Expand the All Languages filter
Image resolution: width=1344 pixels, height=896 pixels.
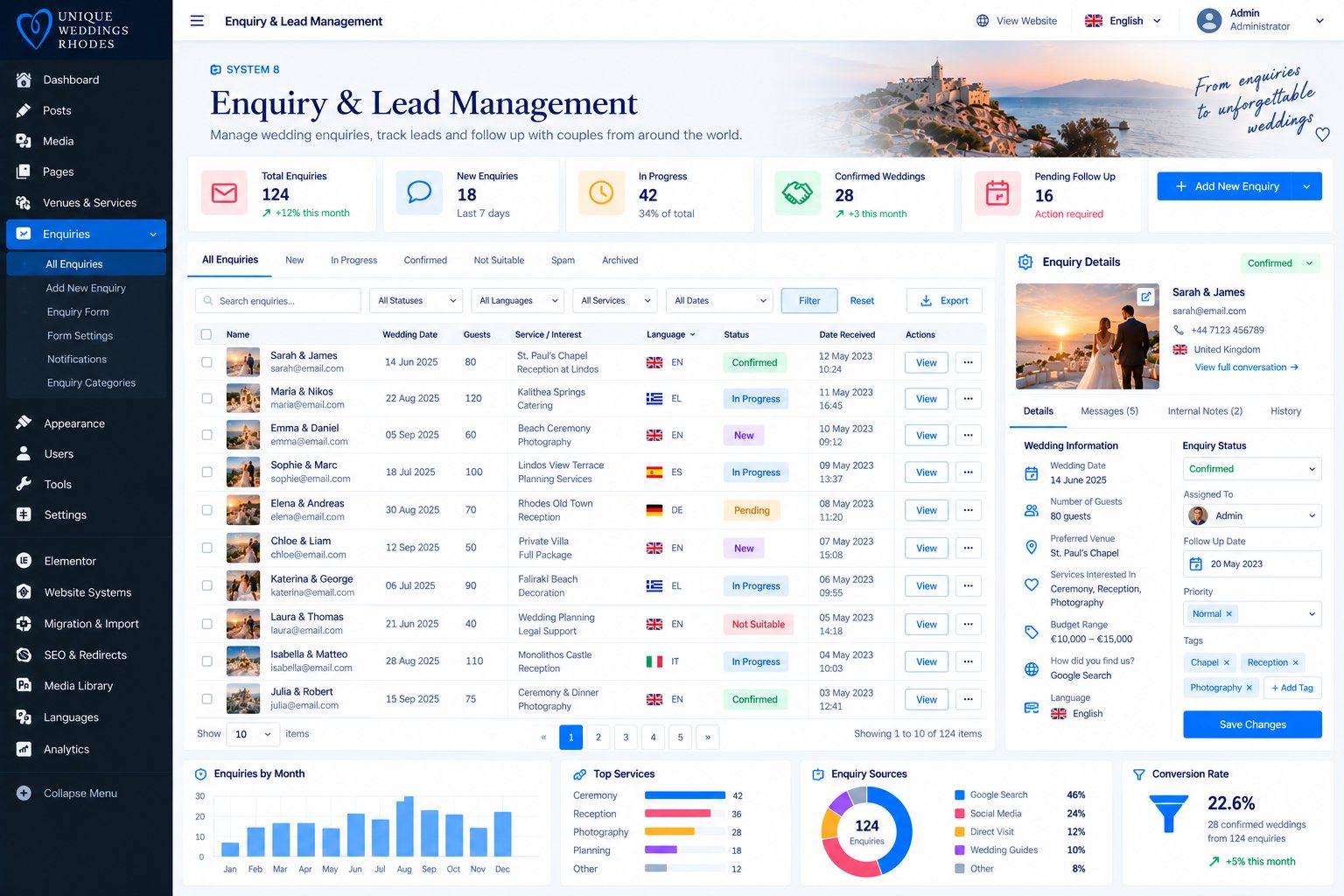pos(517,301)
